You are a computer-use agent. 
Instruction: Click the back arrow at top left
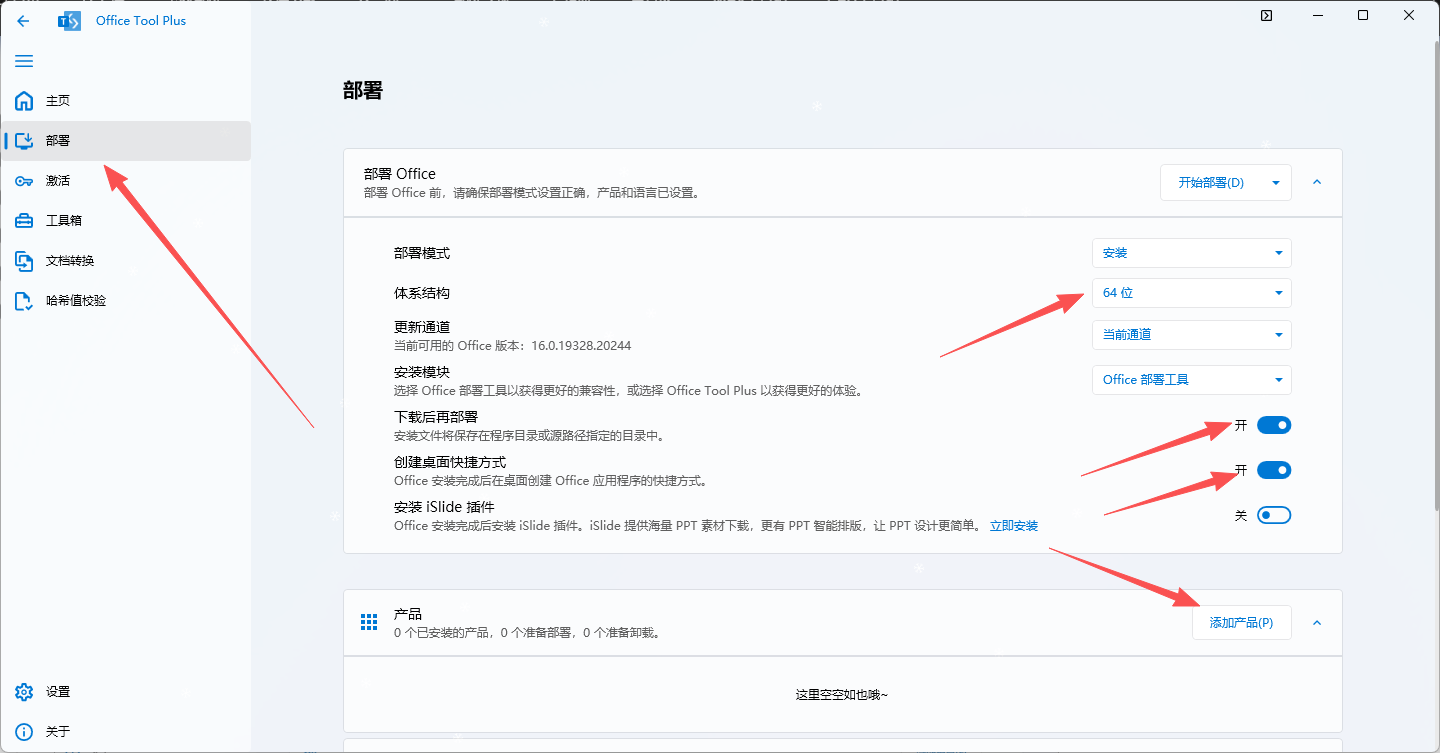tap(23, 20)
